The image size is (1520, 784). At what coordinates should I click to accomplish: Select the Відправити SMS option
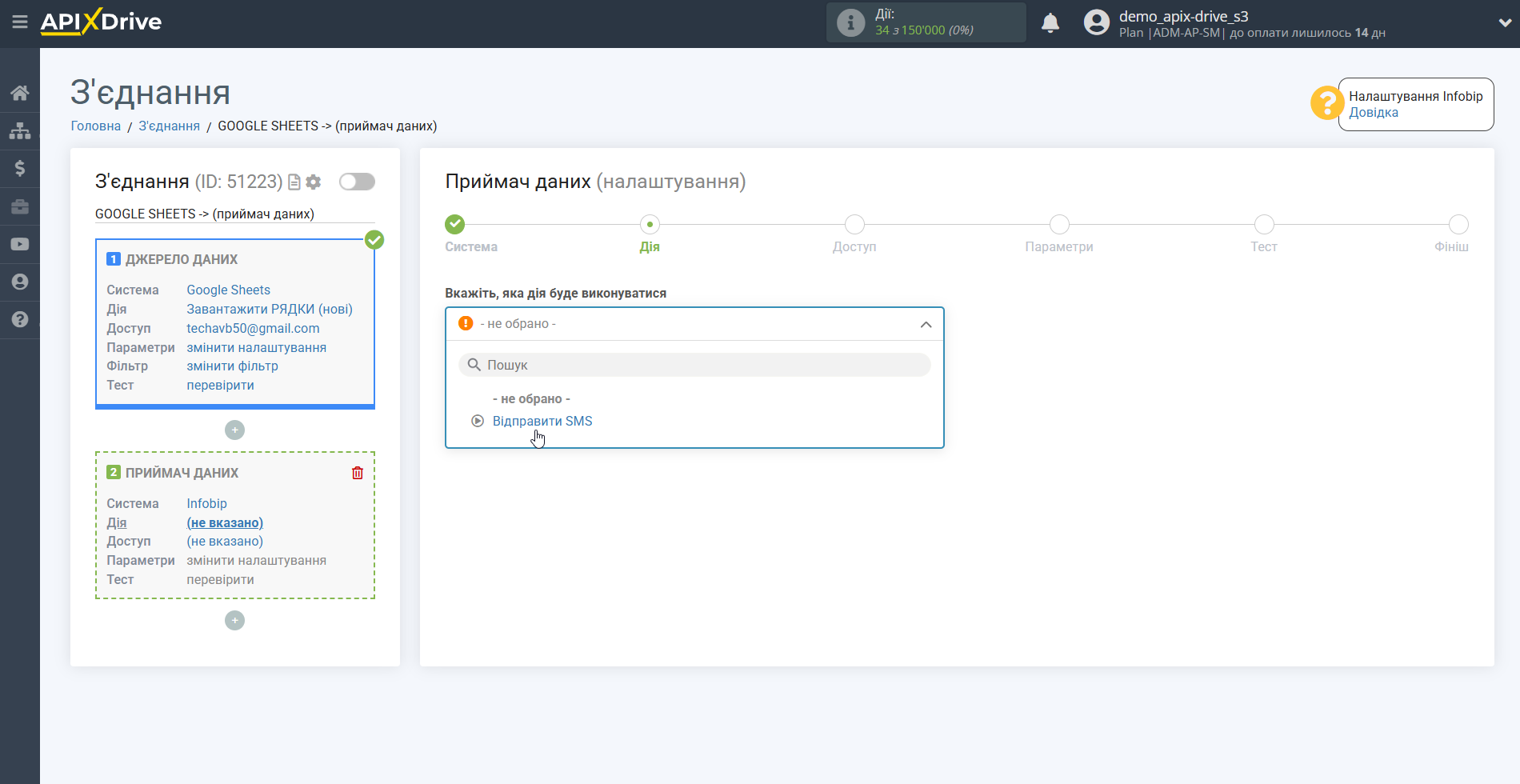tap(542, 421)
